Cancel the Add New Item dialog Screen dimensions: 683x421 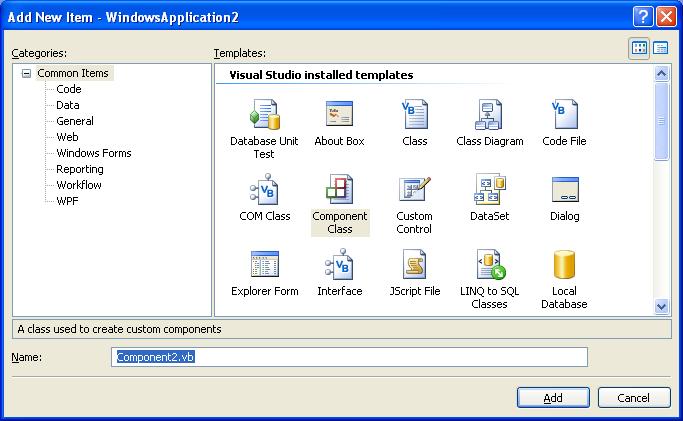pyautogui.click(x=634, y=397)
